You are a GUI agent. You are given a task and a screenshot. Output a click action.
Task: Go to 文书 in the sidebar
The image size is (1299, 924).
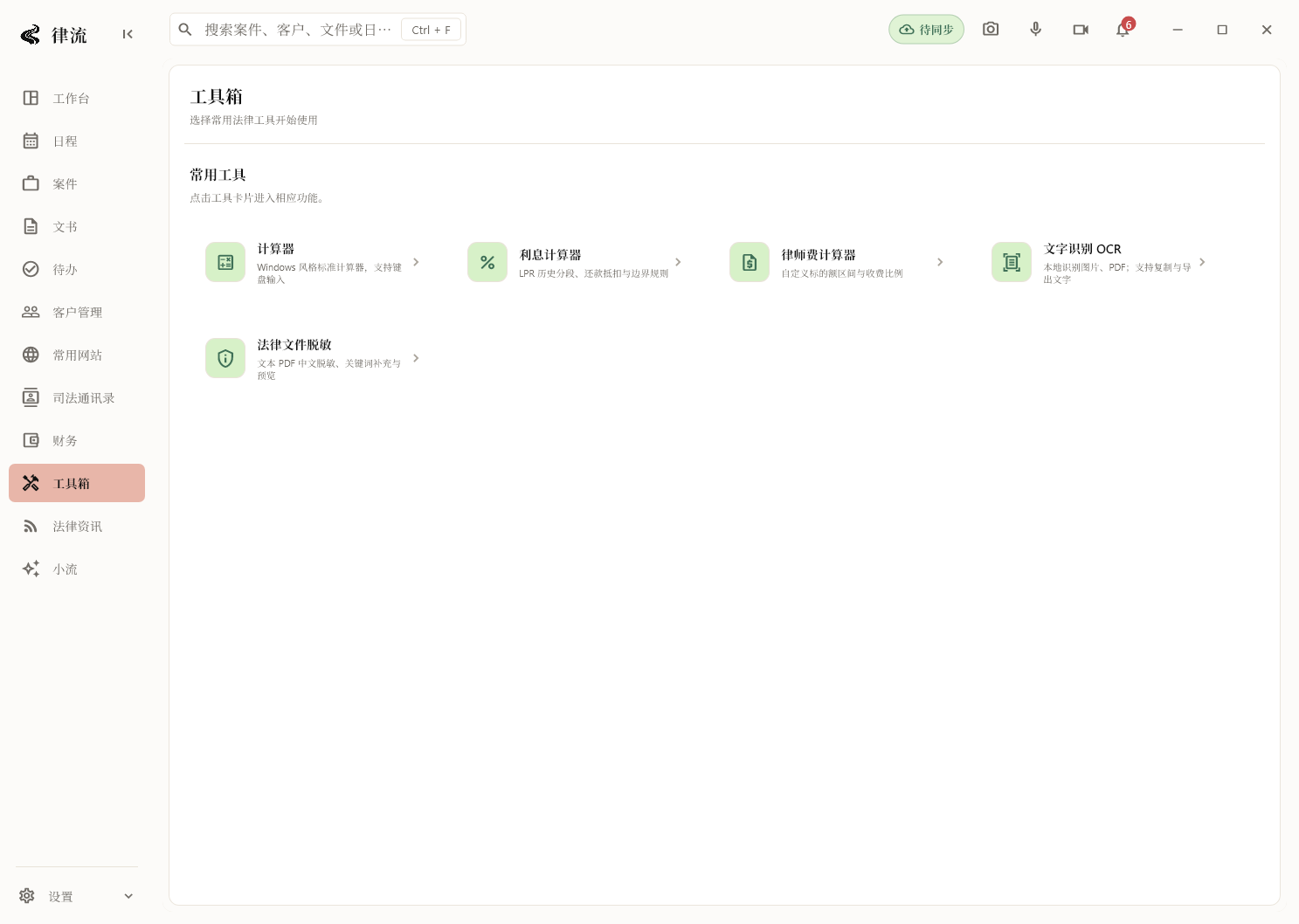coord(77,226)
